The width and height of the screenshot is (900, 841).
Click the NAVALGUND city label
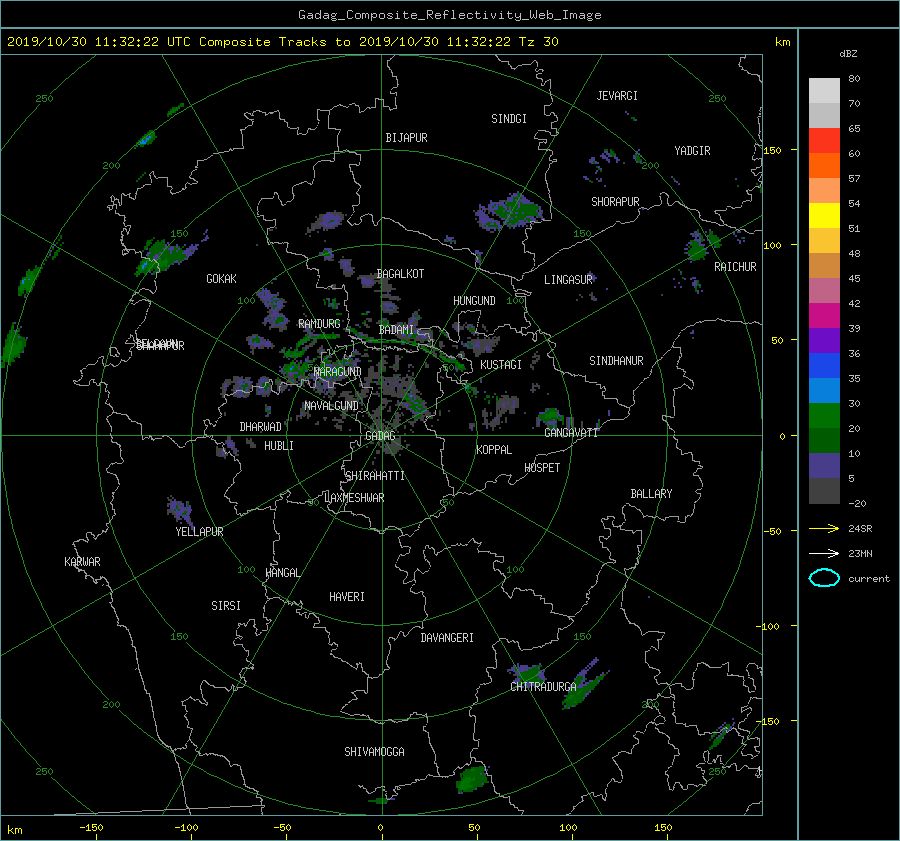tap(331, 406)
